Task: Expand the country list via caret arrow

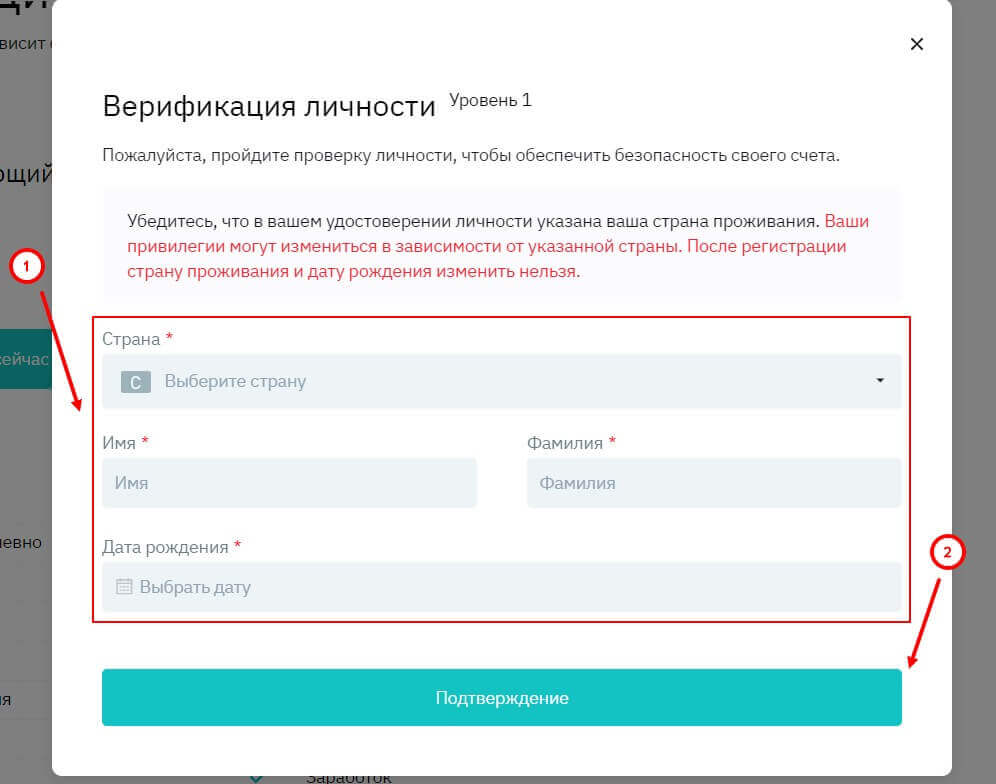Action: pyautogui.click(x=880, y=381)
